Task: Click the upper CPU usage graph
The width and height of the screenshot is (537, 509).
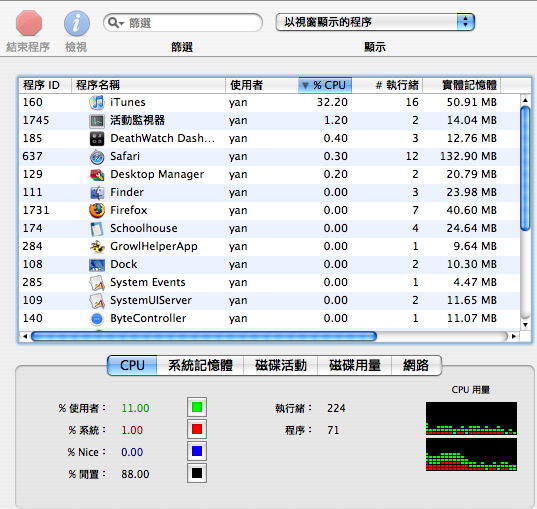Action: pos(471,418)
